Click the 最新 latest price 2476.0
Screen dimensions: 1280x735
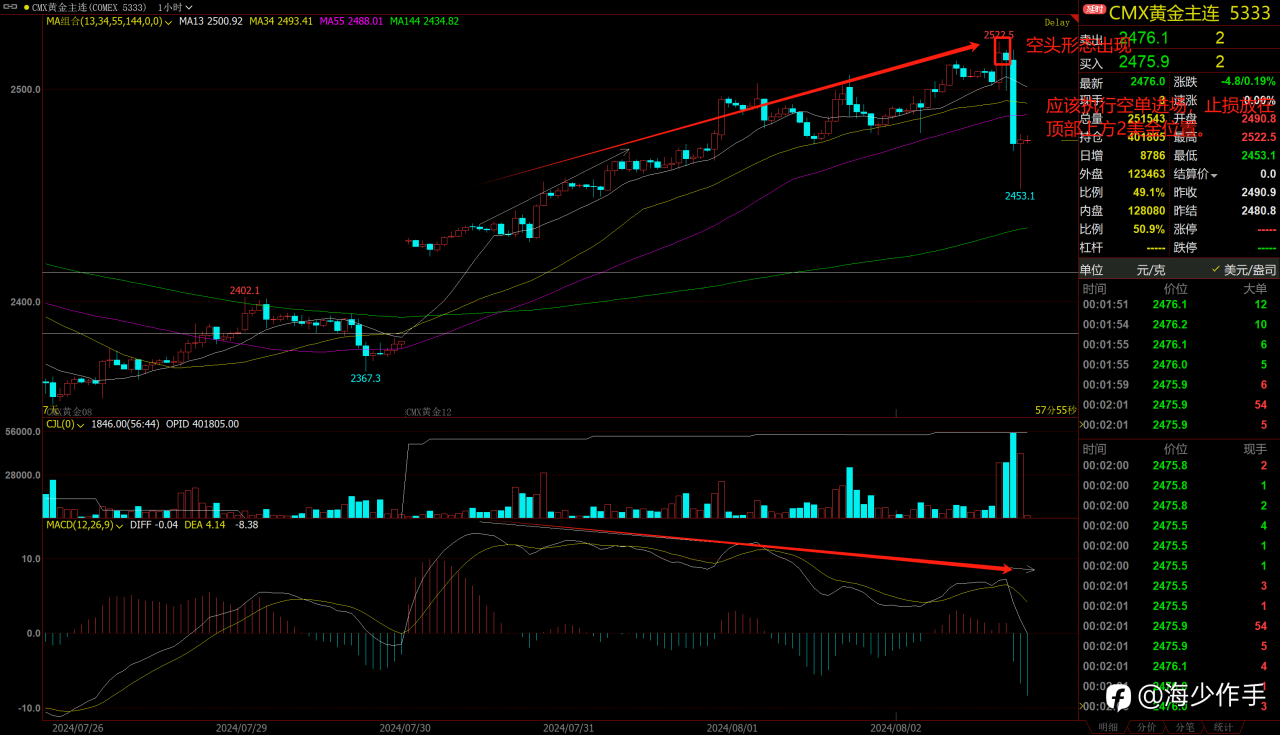click(1148, 82)
